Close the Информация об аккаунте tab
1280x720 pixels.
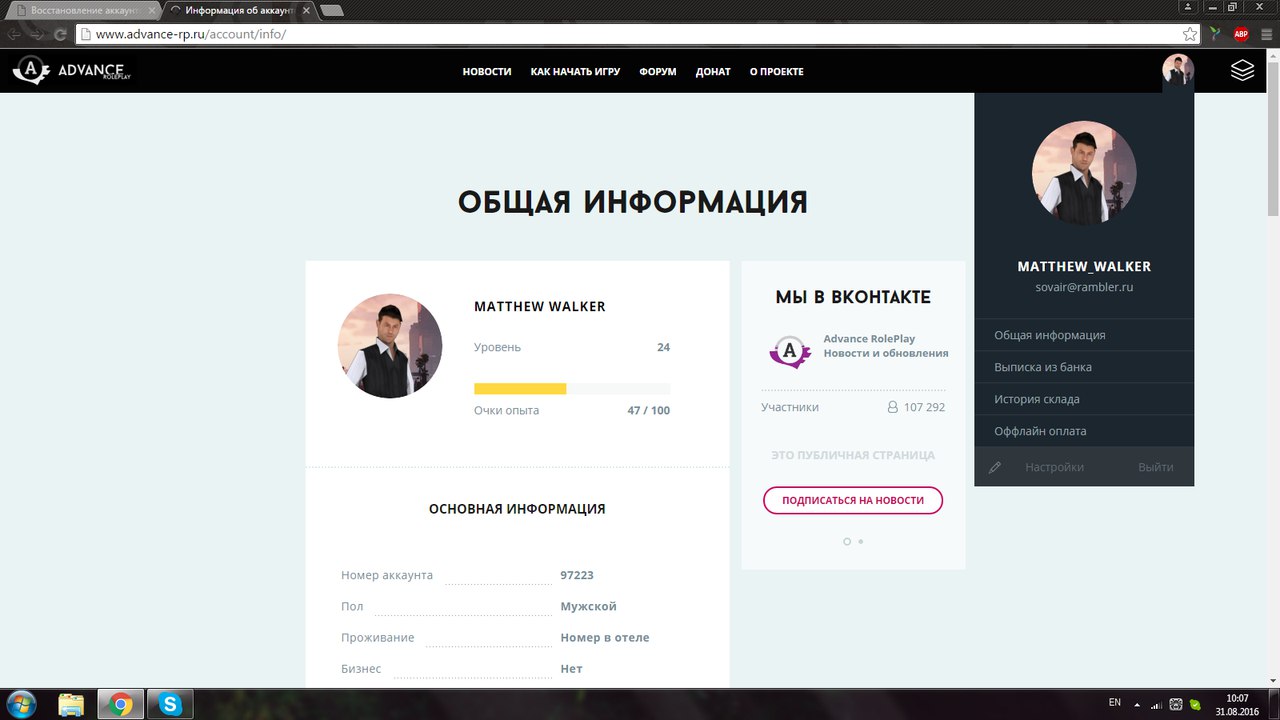305,10
